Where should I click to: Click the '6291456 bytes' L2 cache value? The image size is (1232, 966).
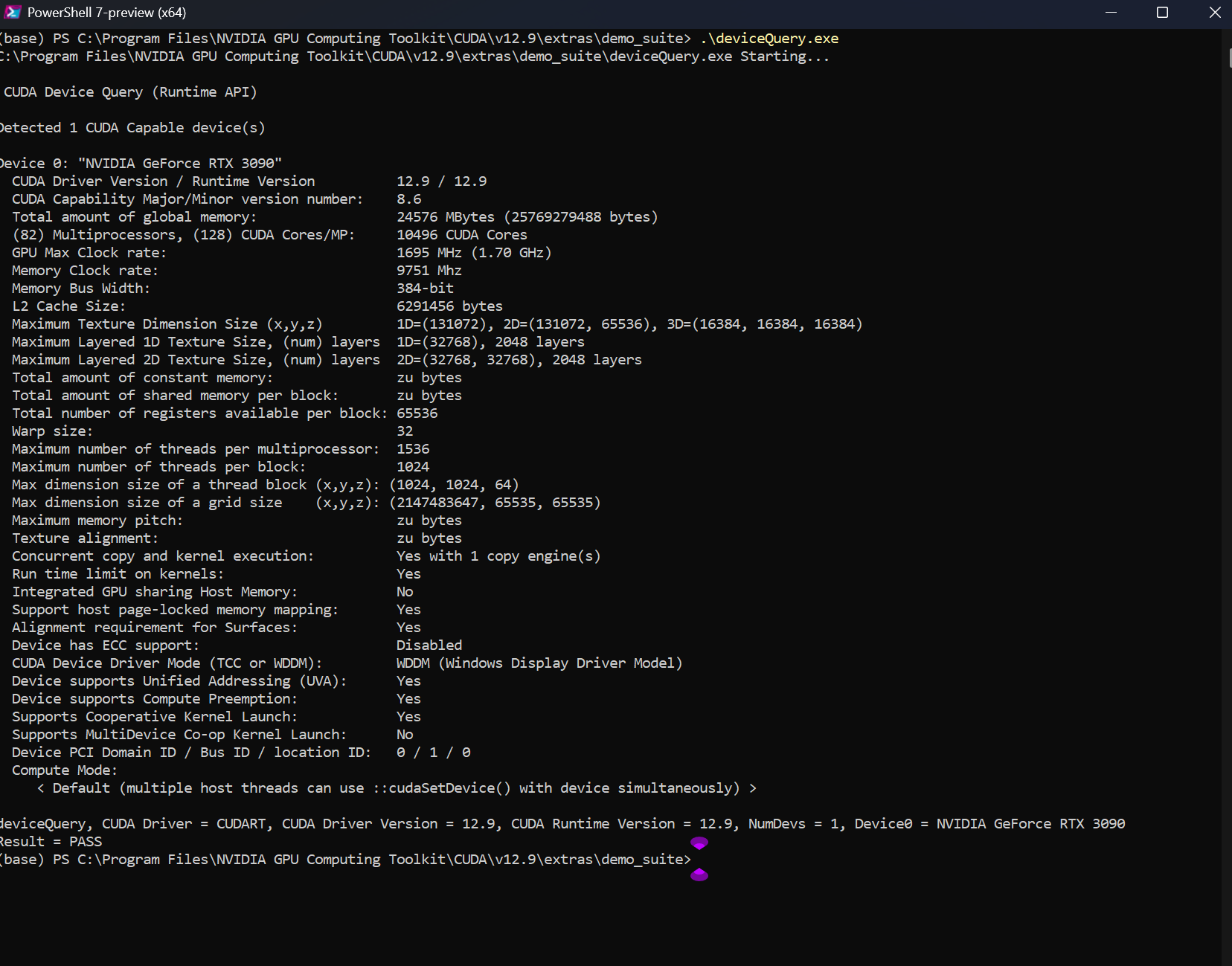[449, 306]
